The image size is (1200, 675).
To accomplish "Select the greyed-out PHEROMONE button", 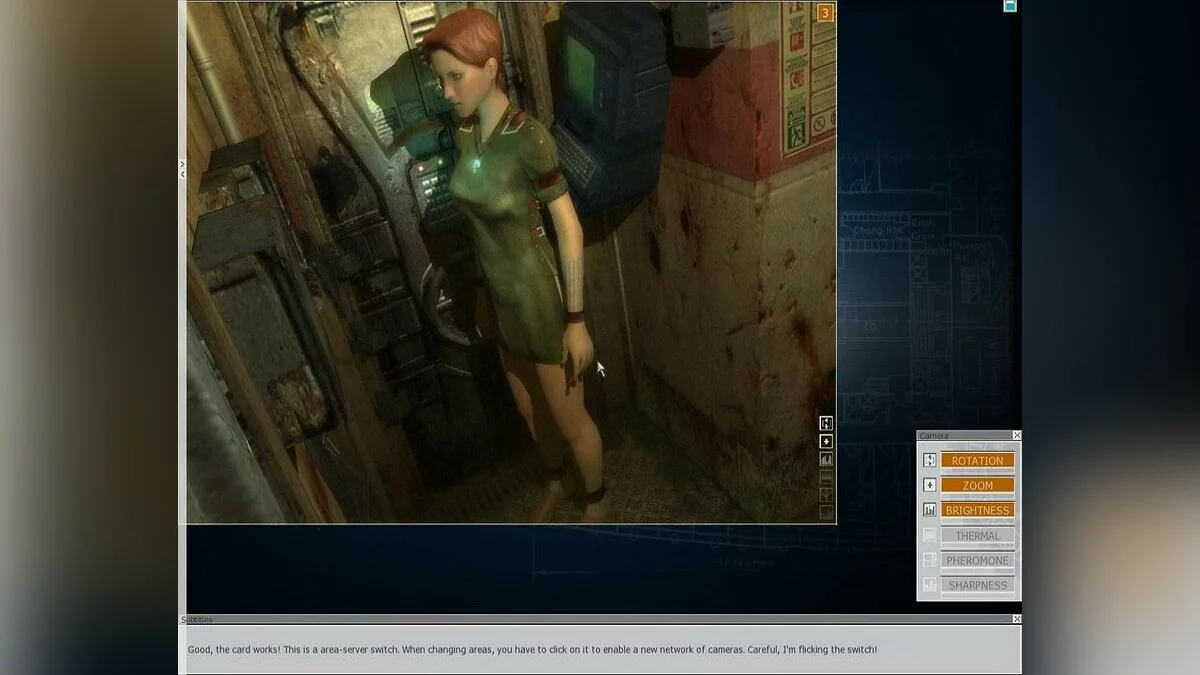I will [x=977, y=560].
